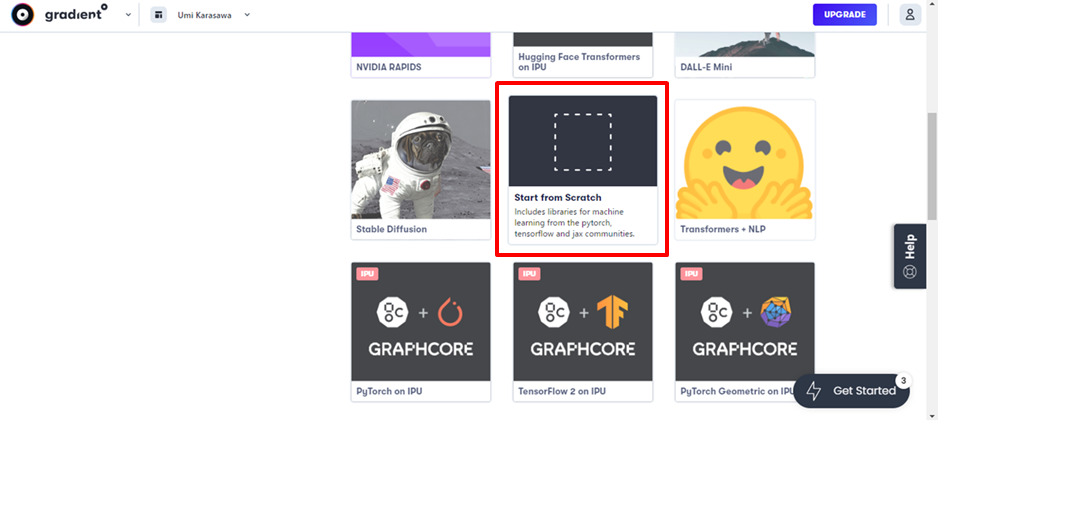Click the Start from Scratch description text
1074x523 pixels.
coord(575,222)
